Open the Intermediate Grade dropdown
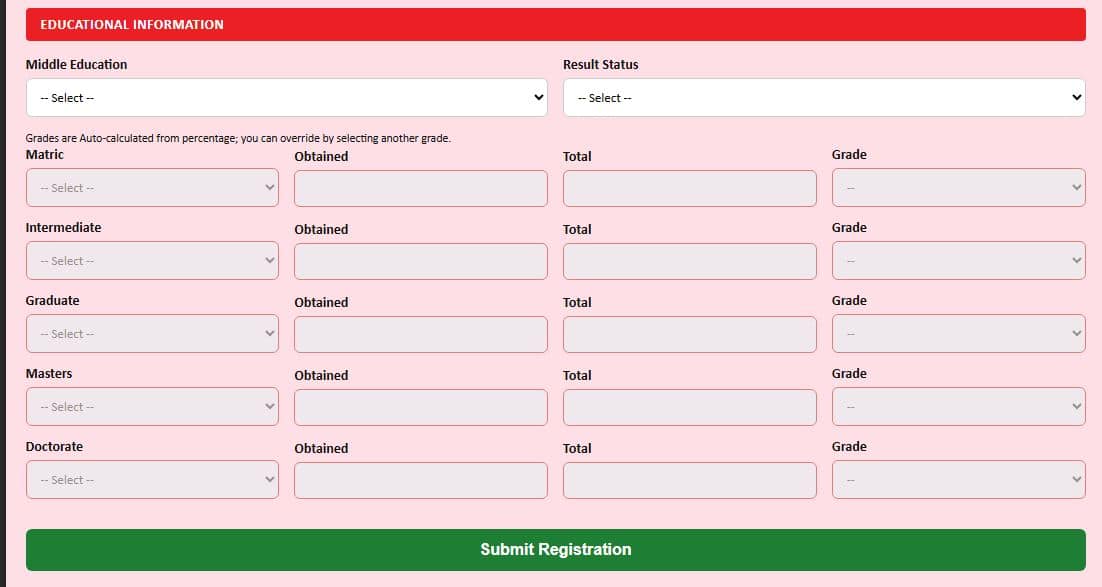This screenshot has width=1102, height=587. click(x=959, y=261)
